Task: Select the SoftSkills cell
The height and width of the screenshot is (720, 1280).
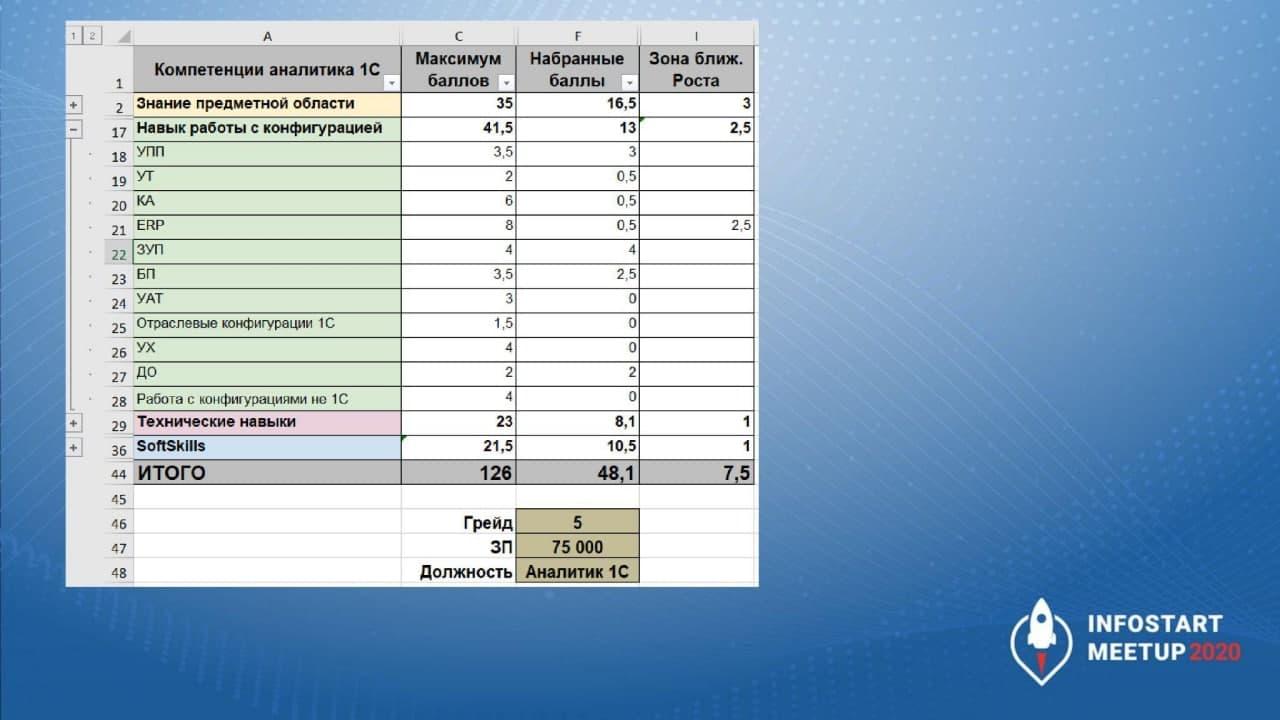Action: click(267, 447)
